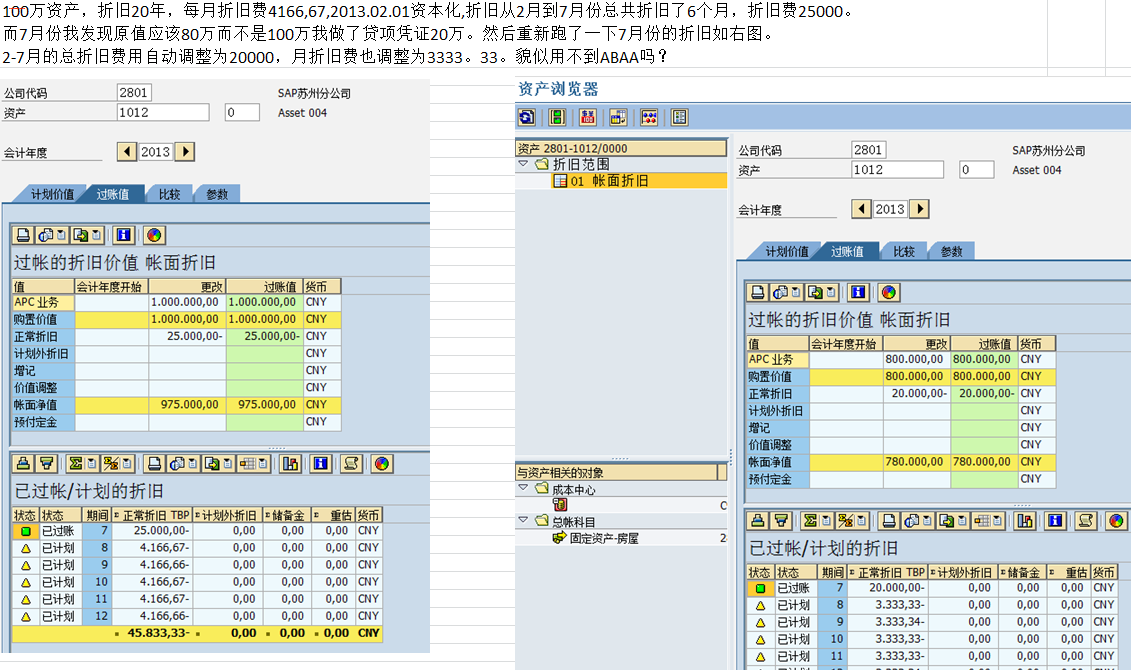This screenshot has height=670, width=1131.
Task: Collapse the 总帐科目 tree node
Action: coord(523,520)
